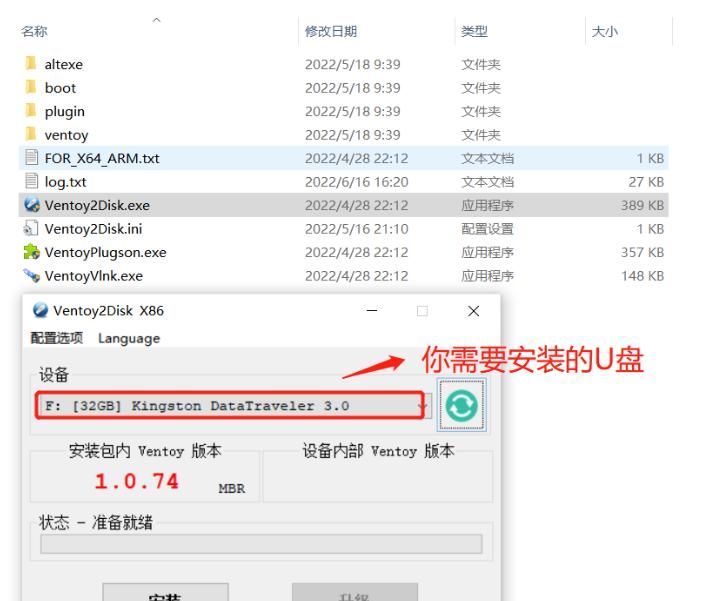Minimize the Ventoy2Disk X86 window
This screenshot has width=714, height=601.
[x=372, y=311]
